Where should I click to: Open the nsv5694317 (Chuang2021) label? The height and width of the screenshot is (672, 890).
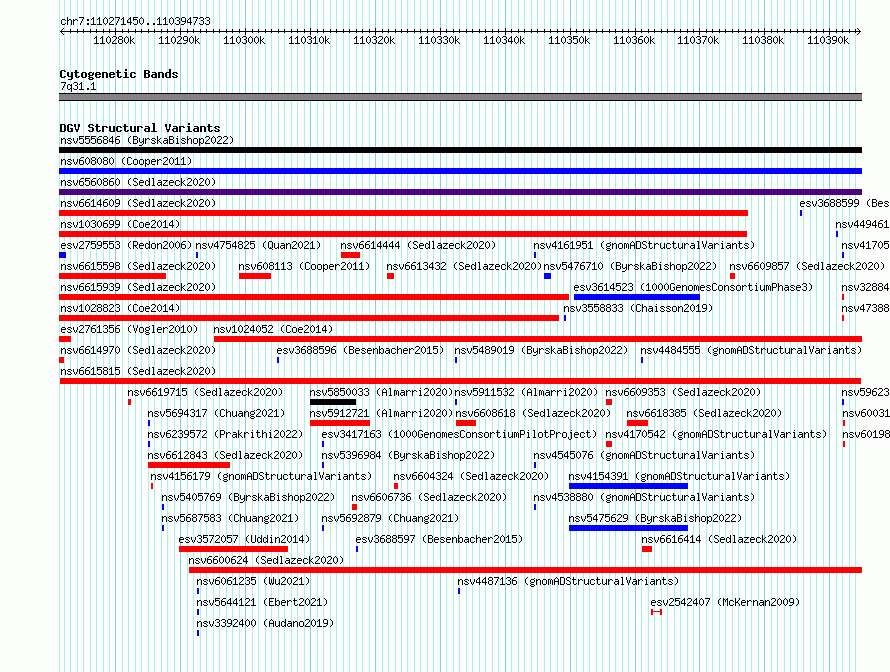coord(216,413)
